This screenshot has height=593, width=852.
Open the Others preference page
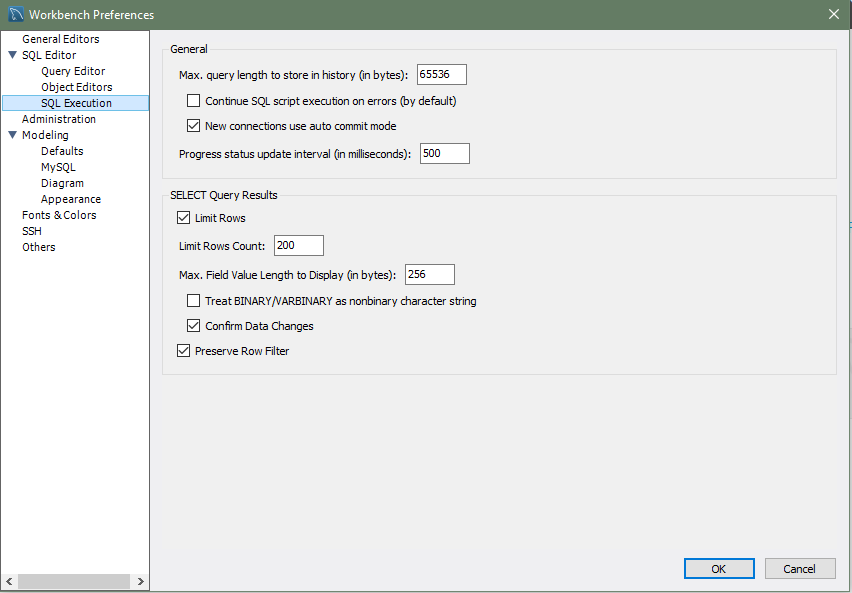click(x=38, y=246)
